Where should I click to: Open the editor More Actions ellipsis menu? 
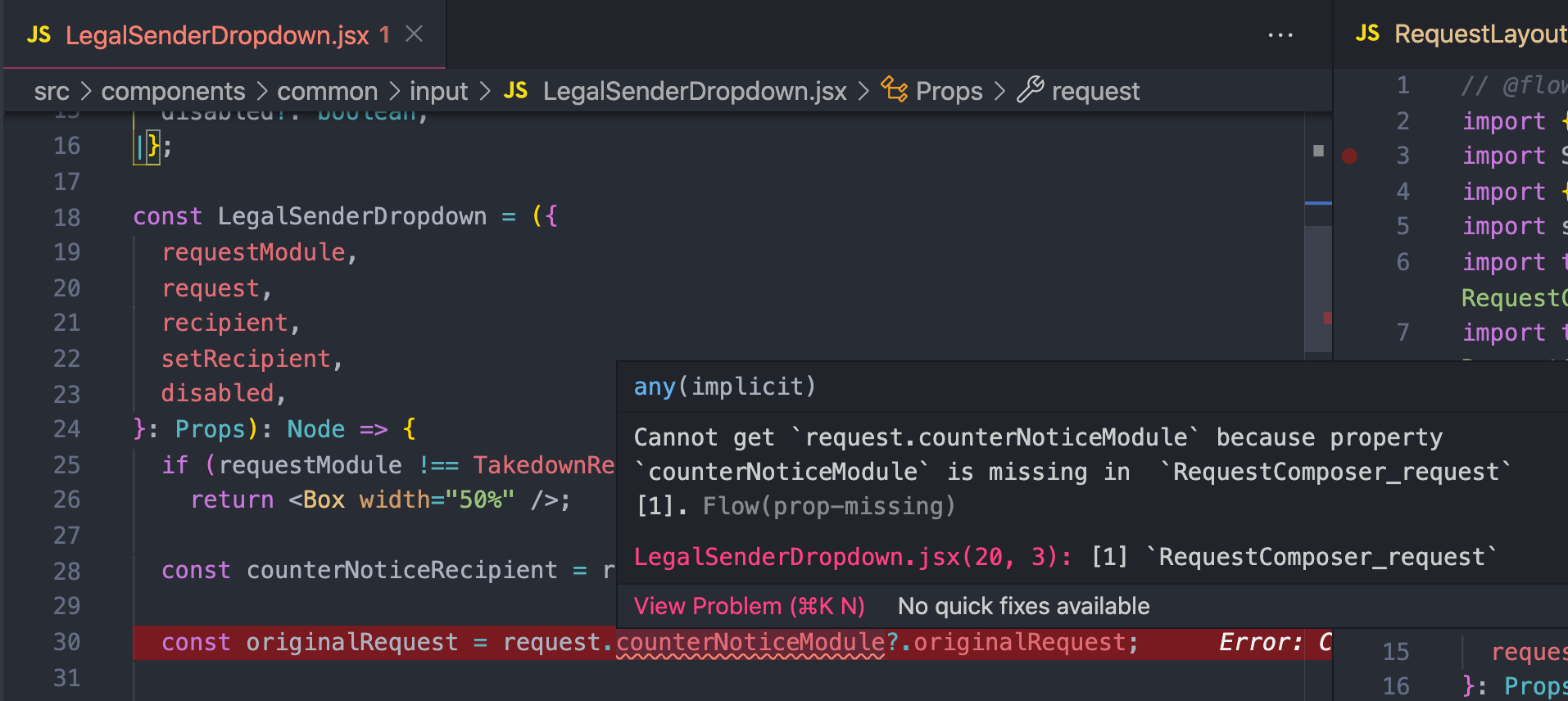[x=1280, y=35]
